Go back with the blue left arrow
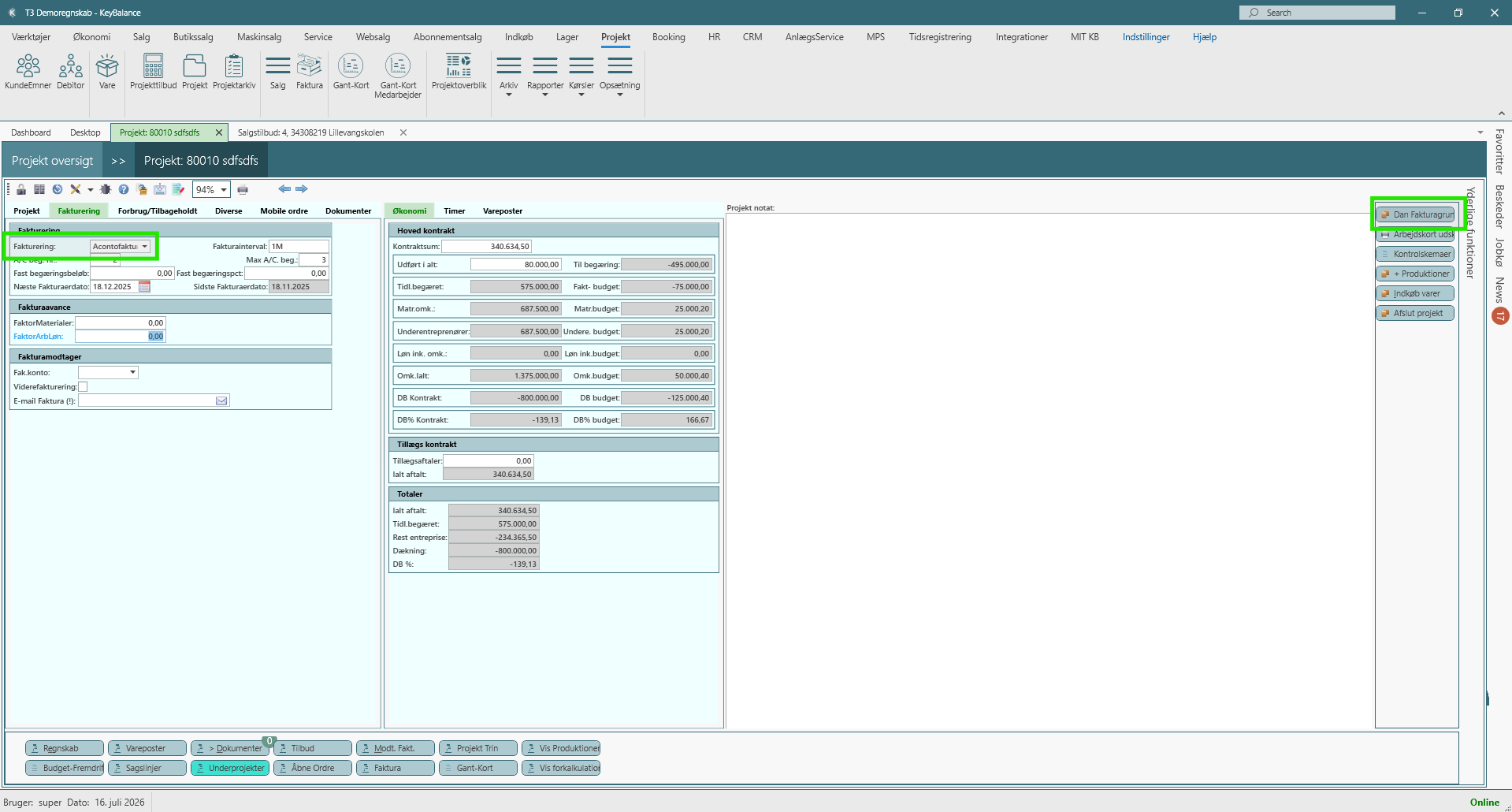Screen dimensions: 1512x812 click(x=284, y=189)
